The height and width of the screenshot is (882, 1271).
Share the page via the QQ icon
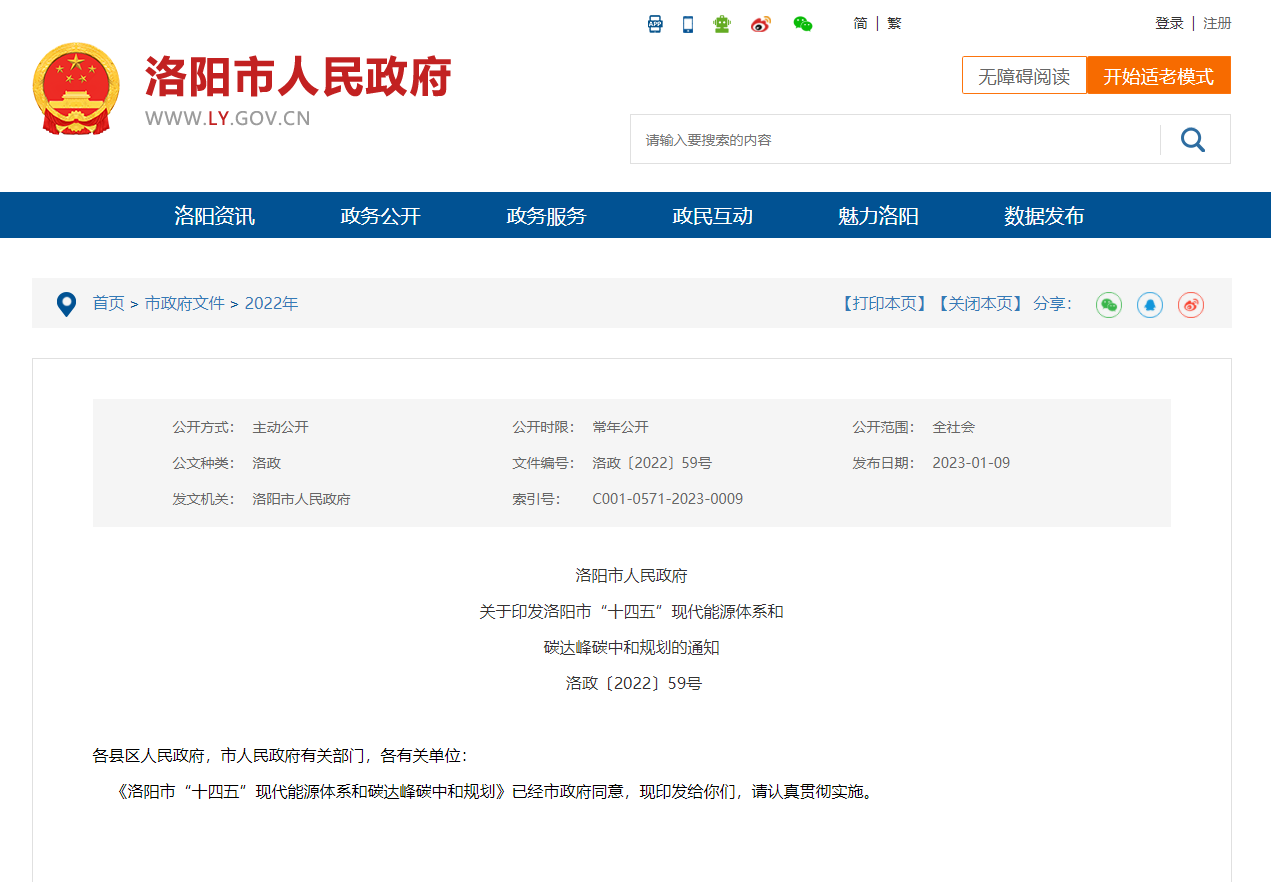click(x=1149, y=304)
